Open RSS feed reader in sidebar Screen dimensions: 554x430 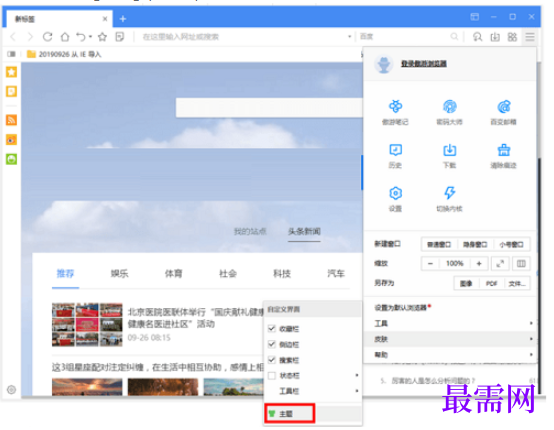11,120
